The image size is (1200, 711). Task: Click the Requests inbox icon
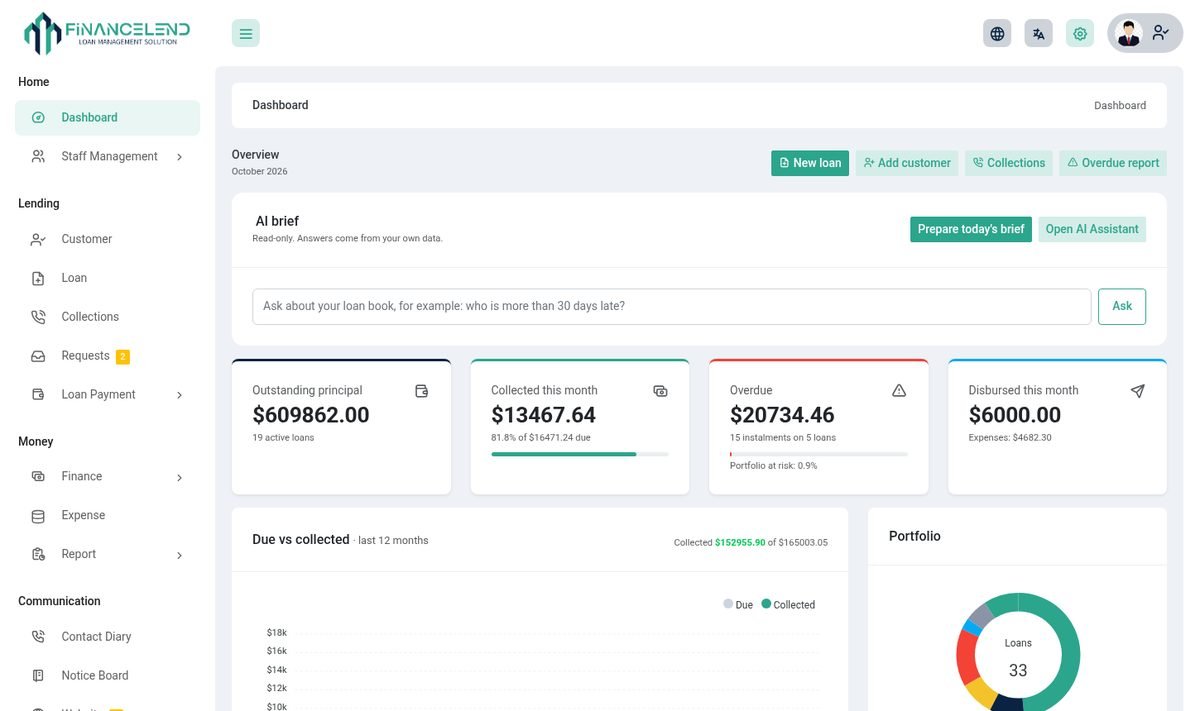[x=38, y=356]
